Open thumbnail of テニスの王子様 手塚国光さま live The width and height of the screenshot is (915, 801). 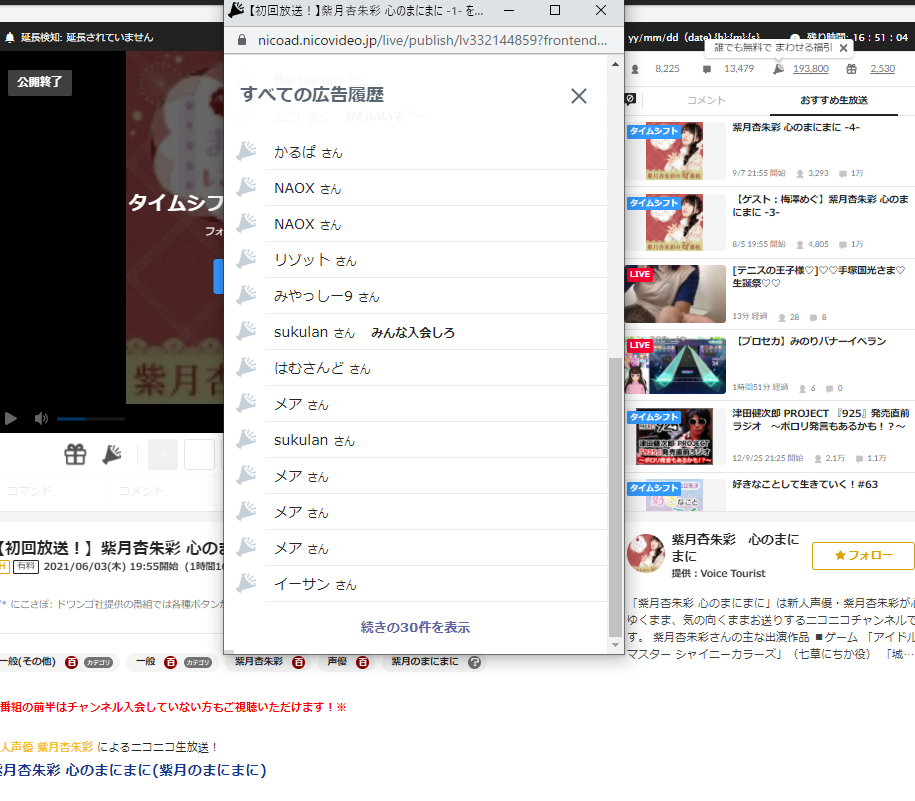click(675, 293)
